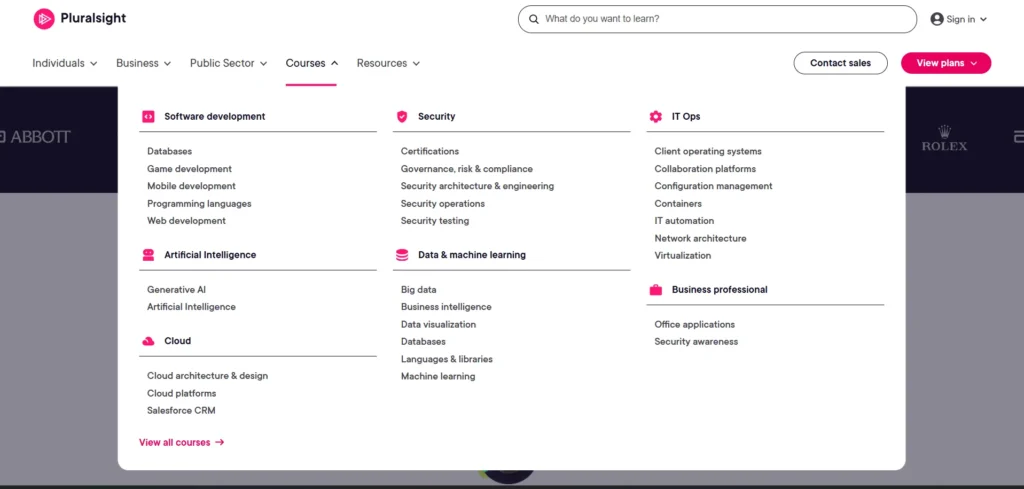
Task: Click the search magnifier icon
Action: tap(533, 19)
